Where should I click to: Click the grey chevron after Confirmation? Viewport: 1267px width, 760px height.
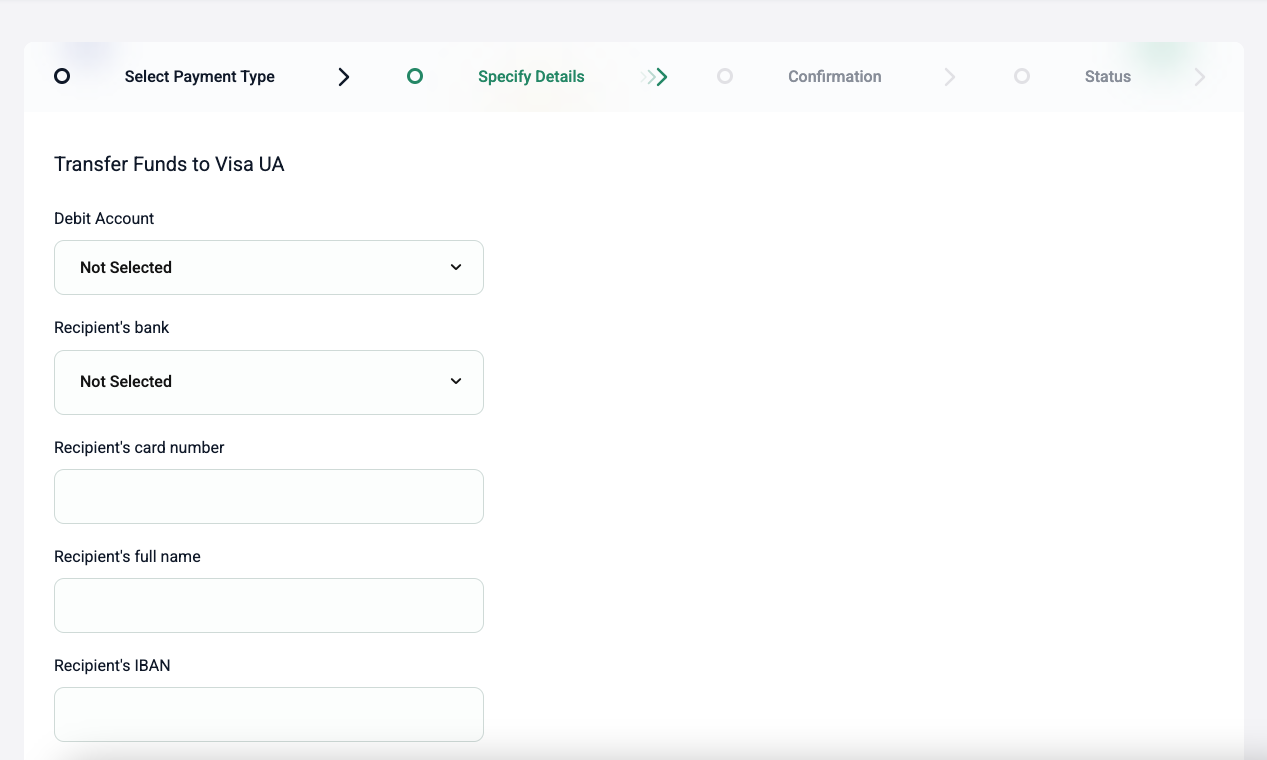950,77
